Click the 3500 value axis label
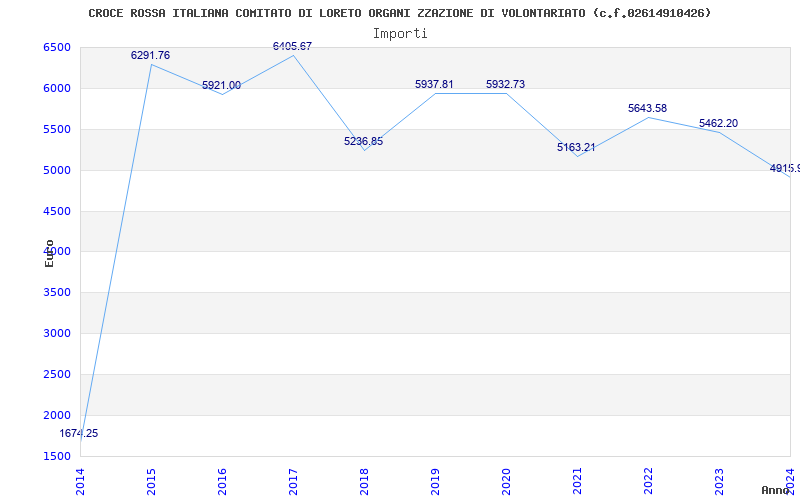The width and height of the screenshot is (800, 500). coord(56,292)
